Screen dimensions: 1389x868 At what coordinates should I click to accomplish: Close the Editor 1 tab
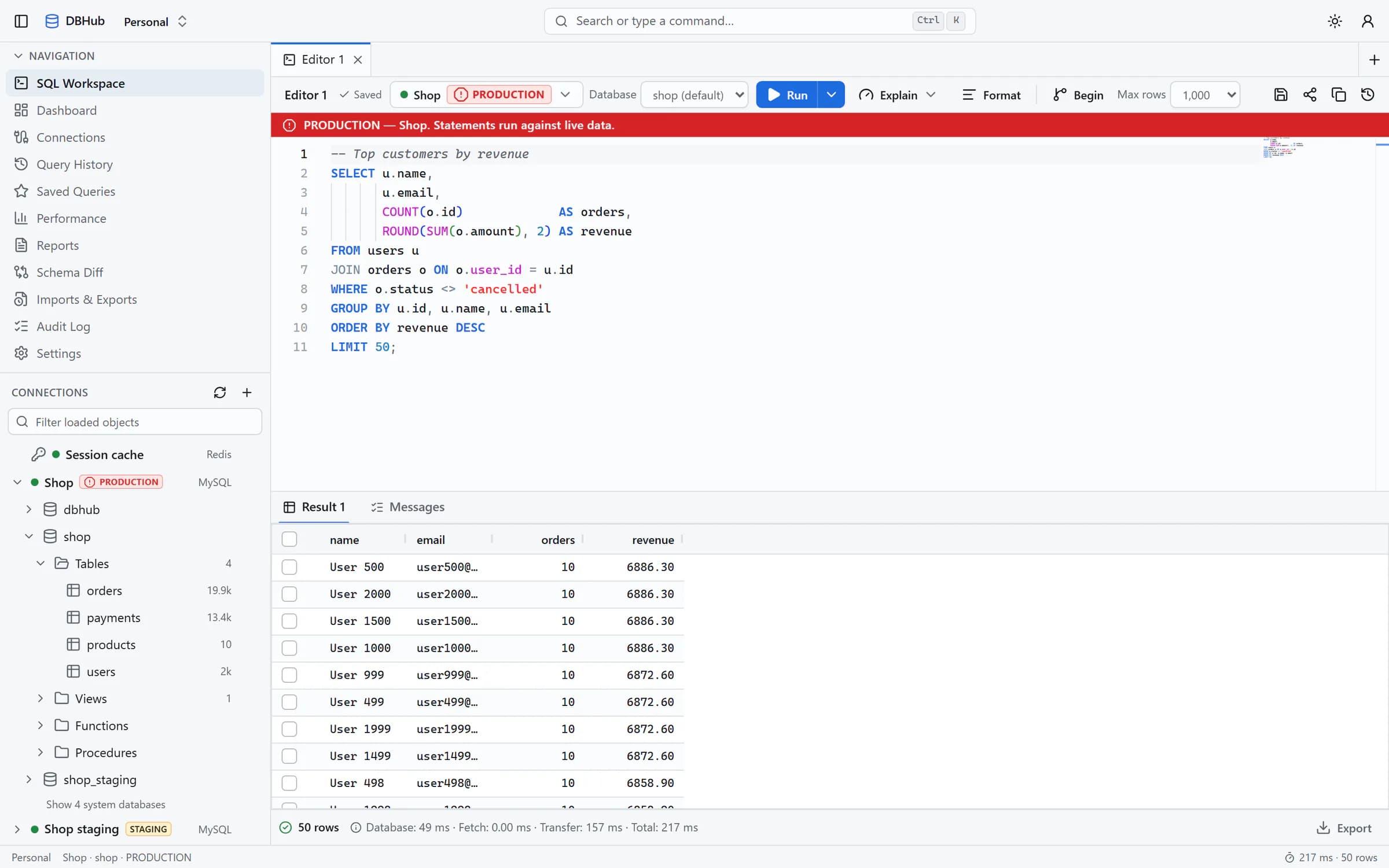(x=358, y=60)
